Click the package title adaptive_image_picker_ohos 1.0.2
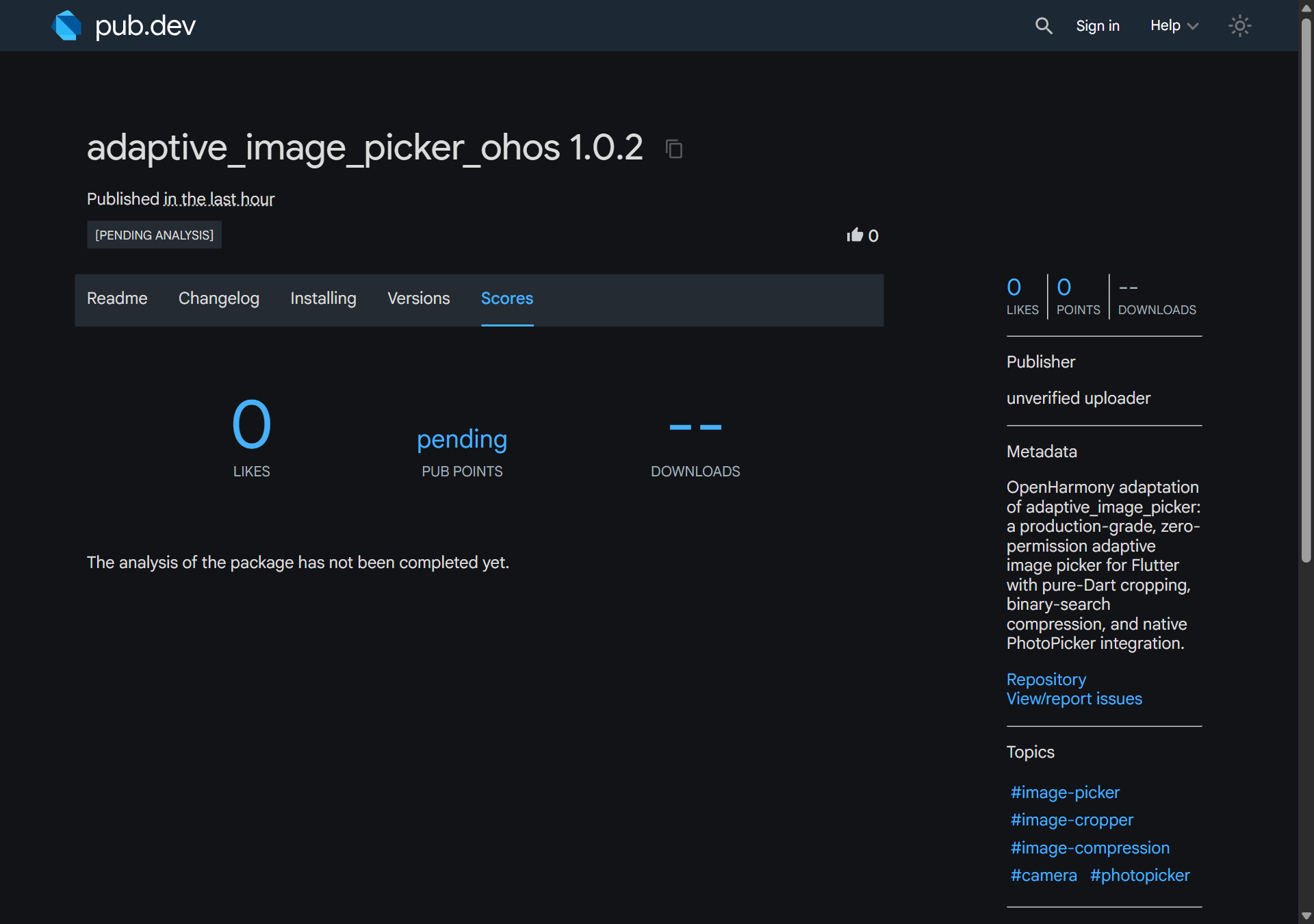 click(x=365, y=148)
